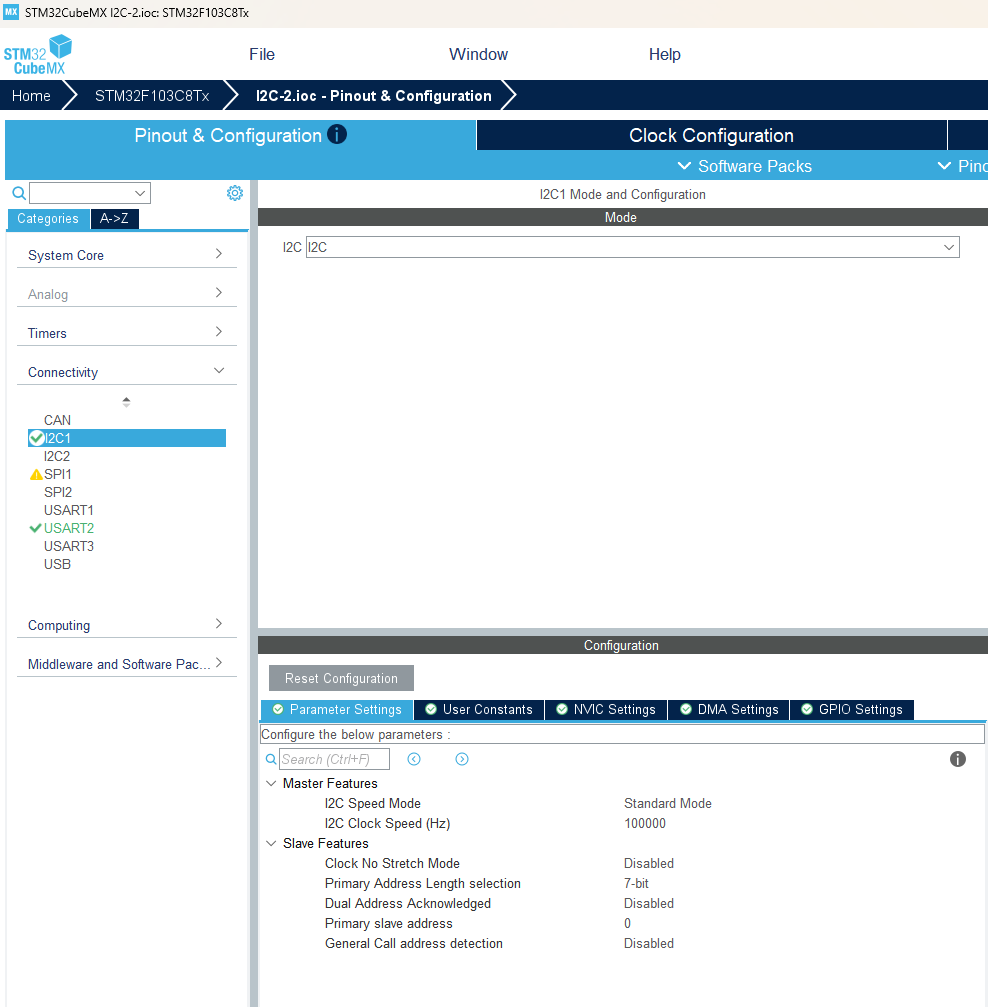
Task: Click the 7-bit address length value
Action: coord(636,883)
